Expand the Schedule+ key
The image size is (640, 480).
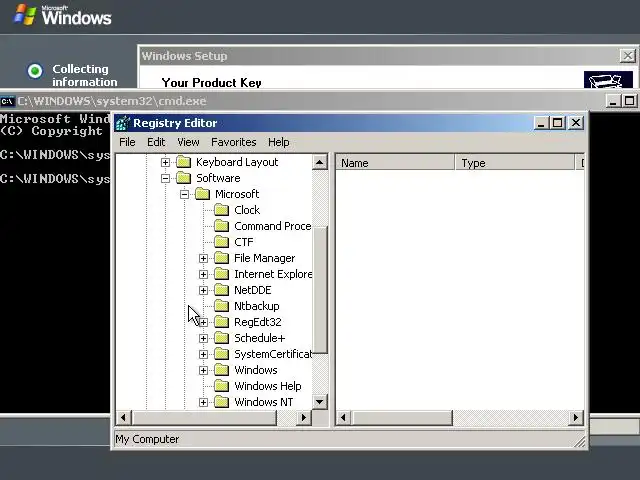pos(203,338)
